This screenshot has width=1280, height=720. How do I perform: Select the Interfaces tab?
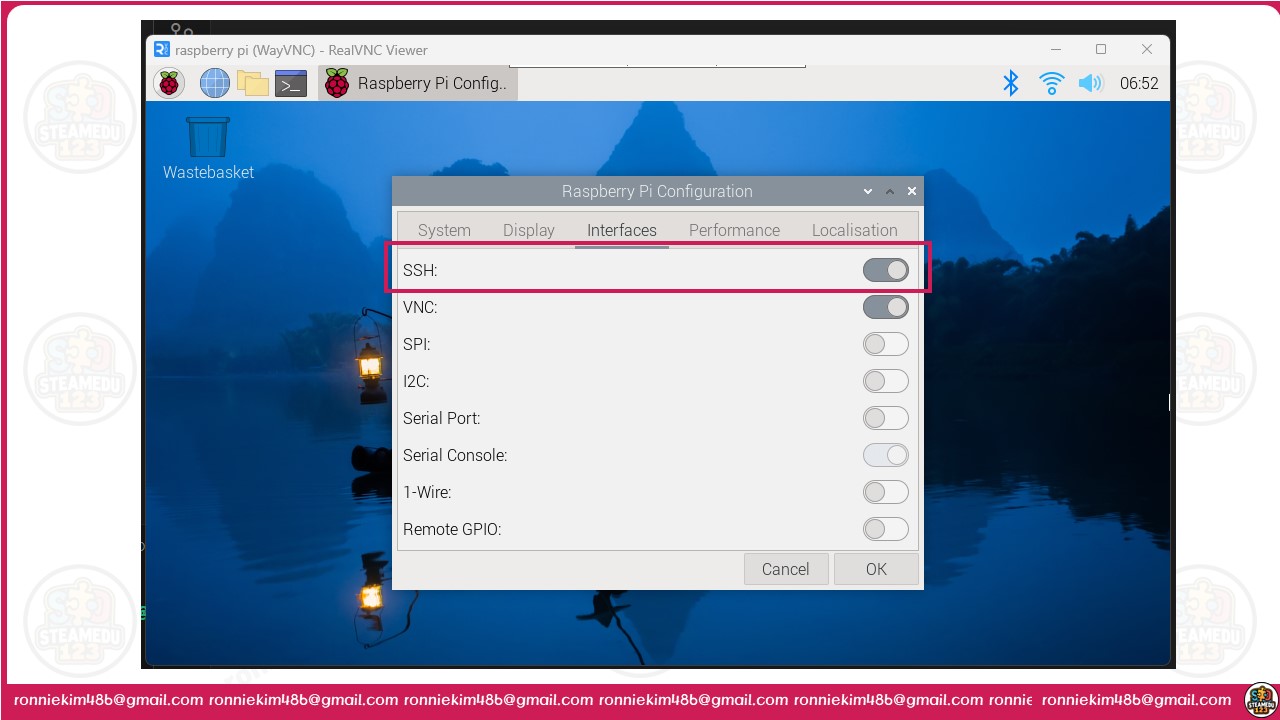pyautogui.click(x=622, y=230)
